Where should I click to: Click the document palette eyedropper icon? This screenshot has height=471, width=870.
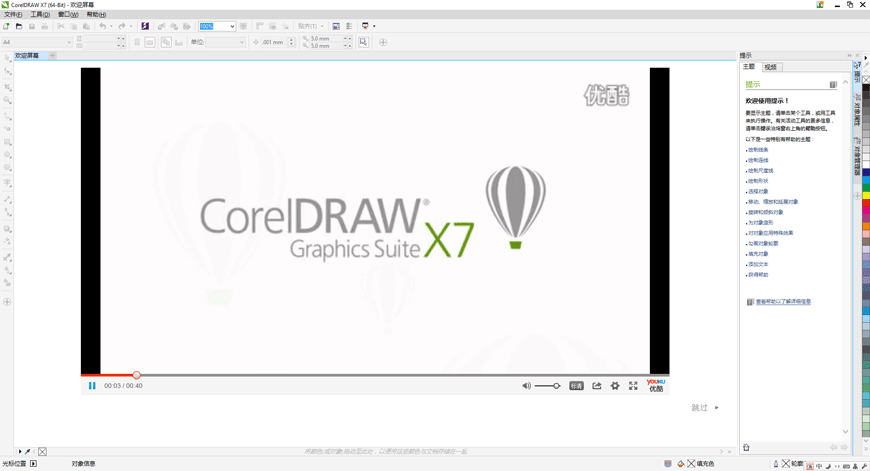tap(28, 452)
